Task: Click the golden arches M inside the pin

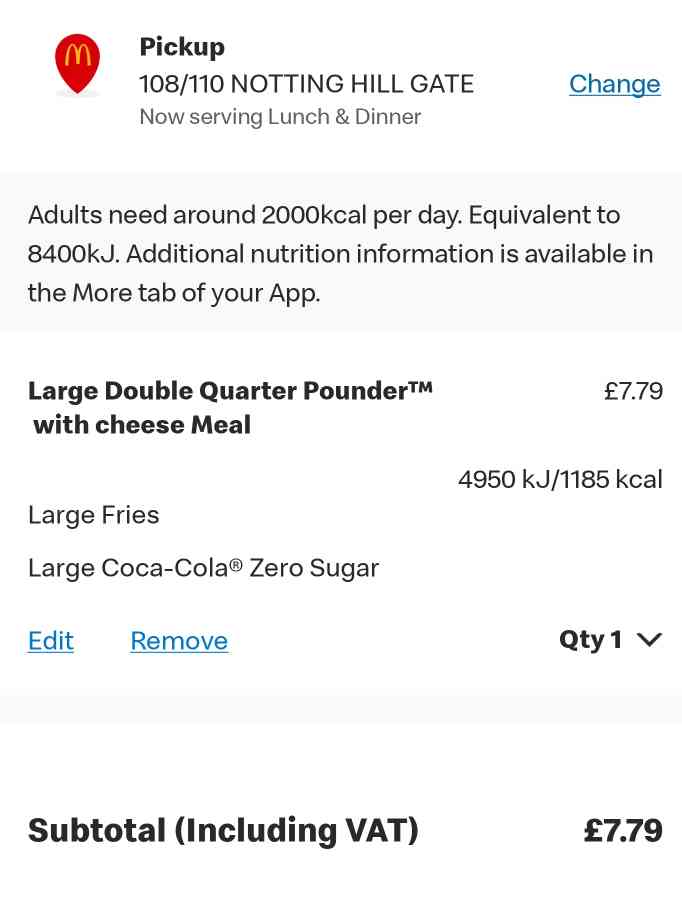Action: click(78, 55)
